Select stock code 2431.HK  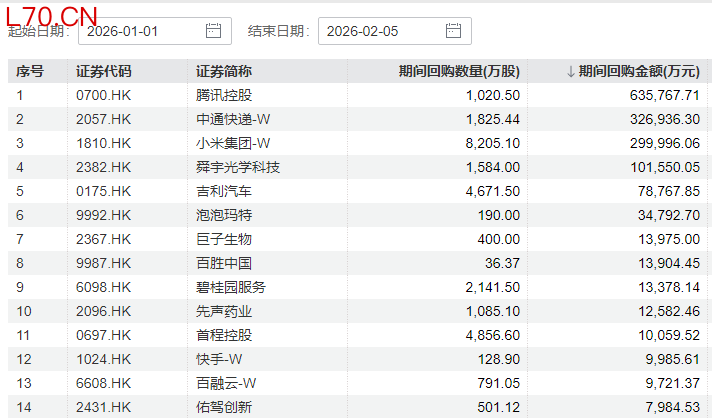click(x=104, y=408)
